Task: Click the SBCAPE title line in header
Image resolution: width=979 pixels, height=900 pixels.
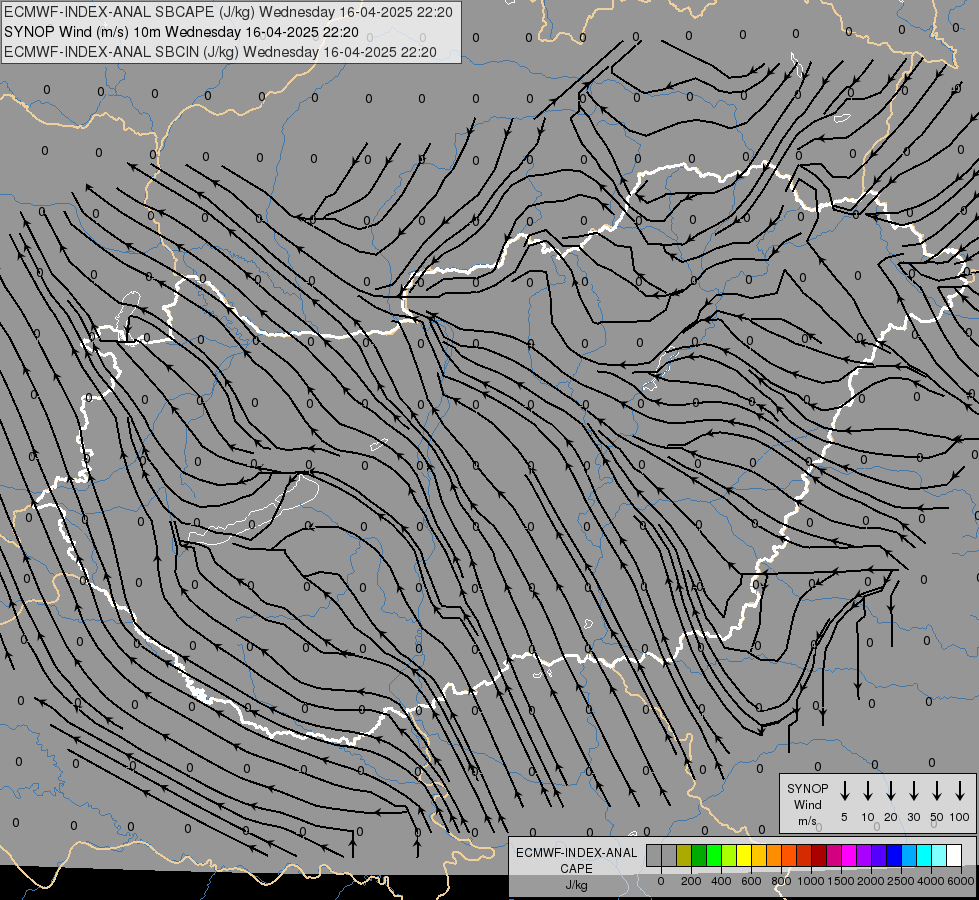Action: [228, 12]
